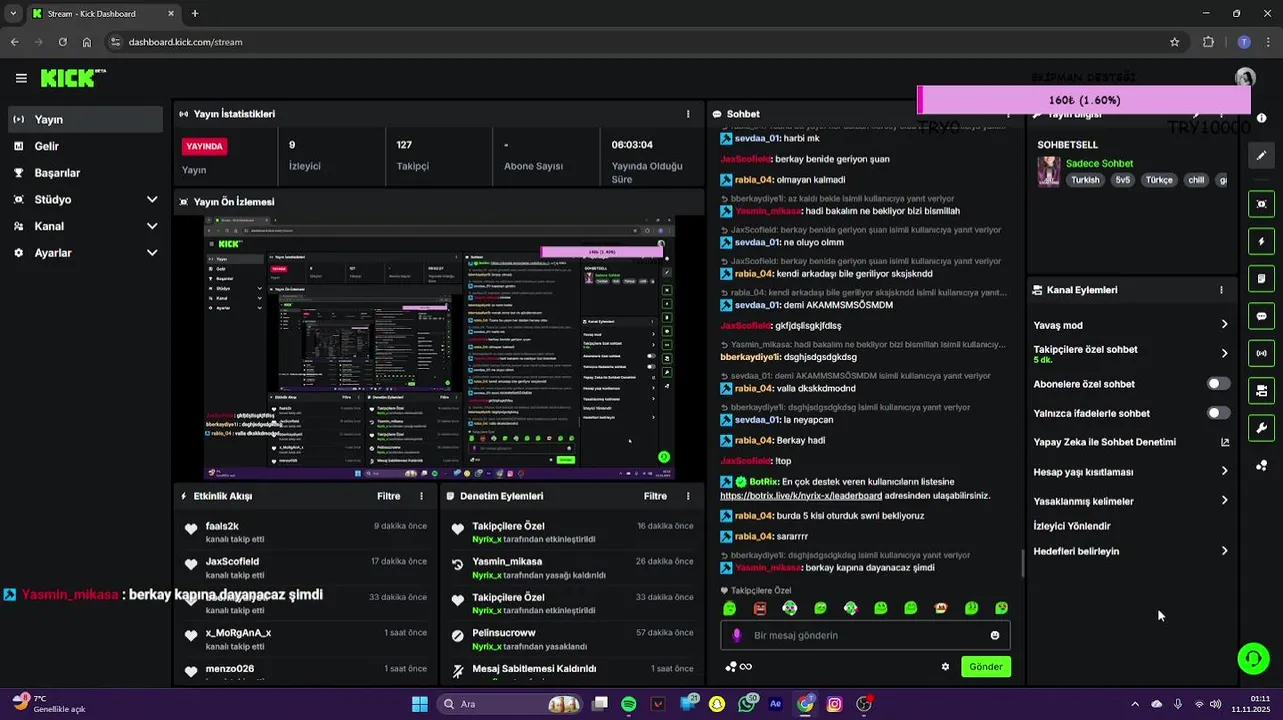The height and width of the screenshot is (720, 1283).
Task: Launch After Effects from the taskbar
Action: [x=776, y=704]
